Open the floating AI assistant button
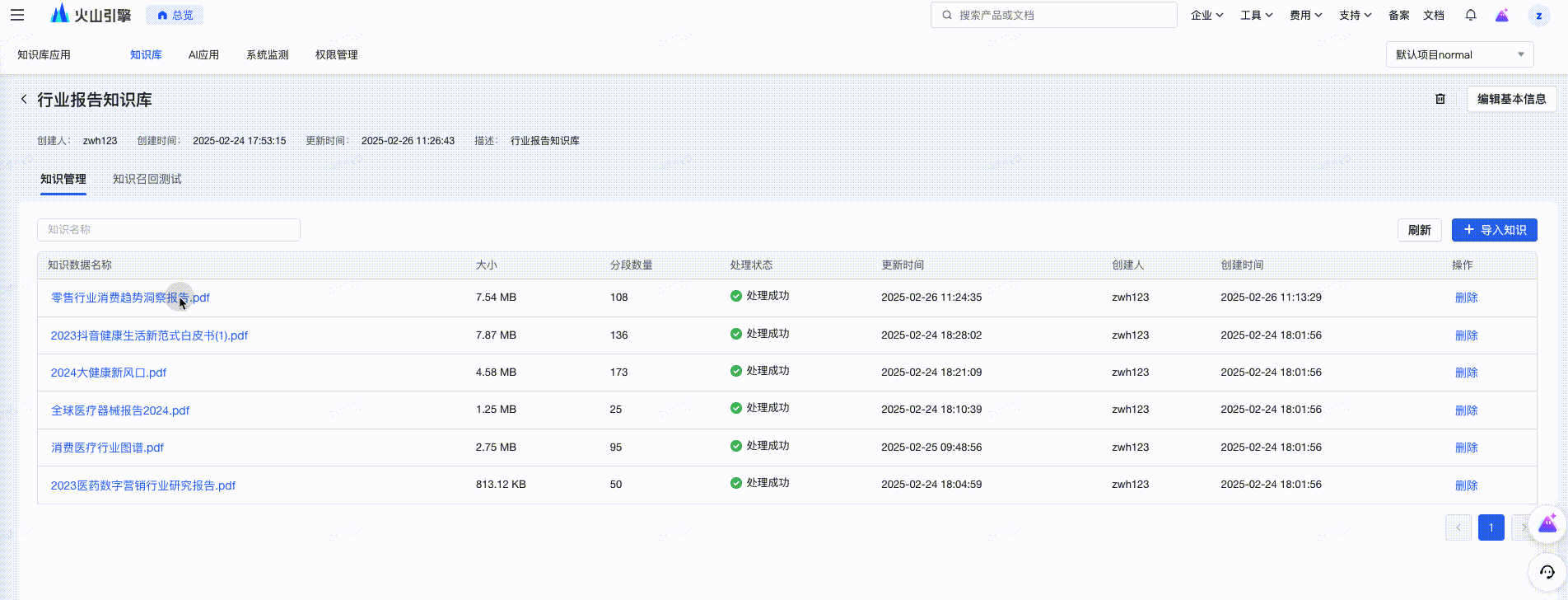Screen dimensions: 1568x600 click(1547, 524)
